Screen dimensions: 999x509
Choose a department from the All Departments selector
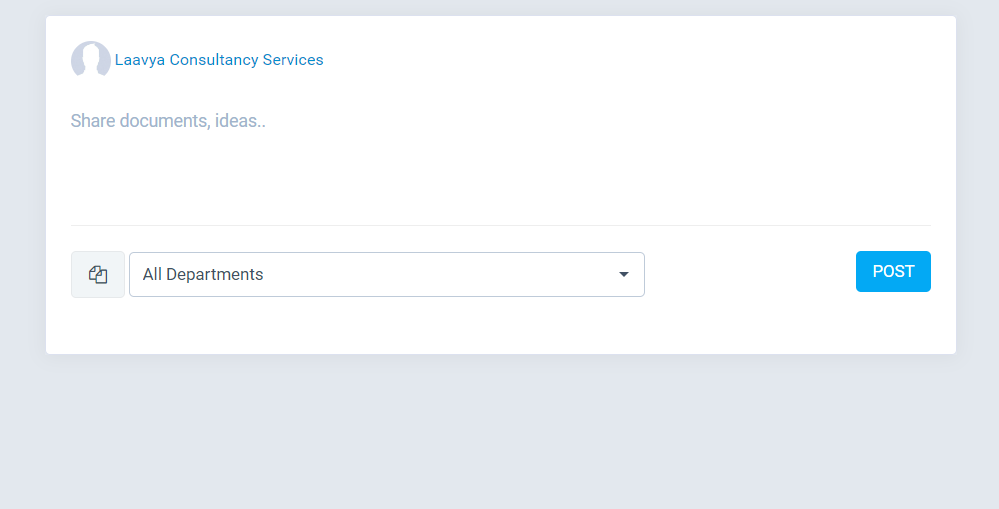click(387, 275)
